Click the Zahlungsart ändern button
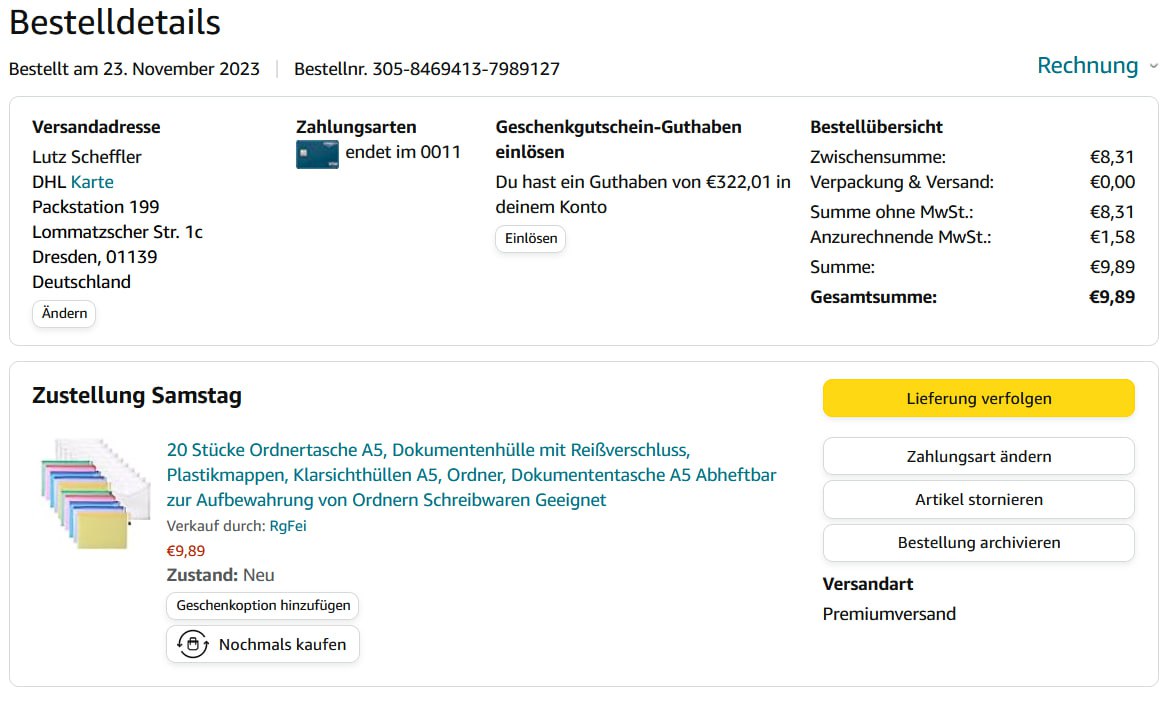Image resolution: width=1171 pixels, height=703 pixels. pyautogui.click(x=978, y=456)
